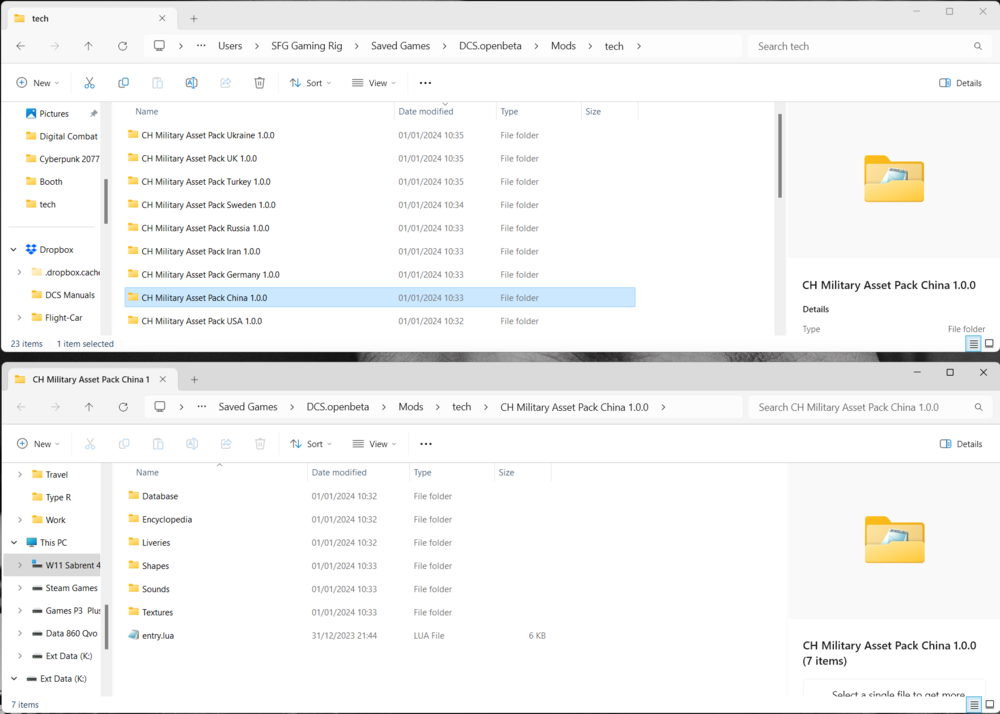Select Encyclopedia folder
The width and height of the screenshot is (1000, 714).
coord(338,520)
